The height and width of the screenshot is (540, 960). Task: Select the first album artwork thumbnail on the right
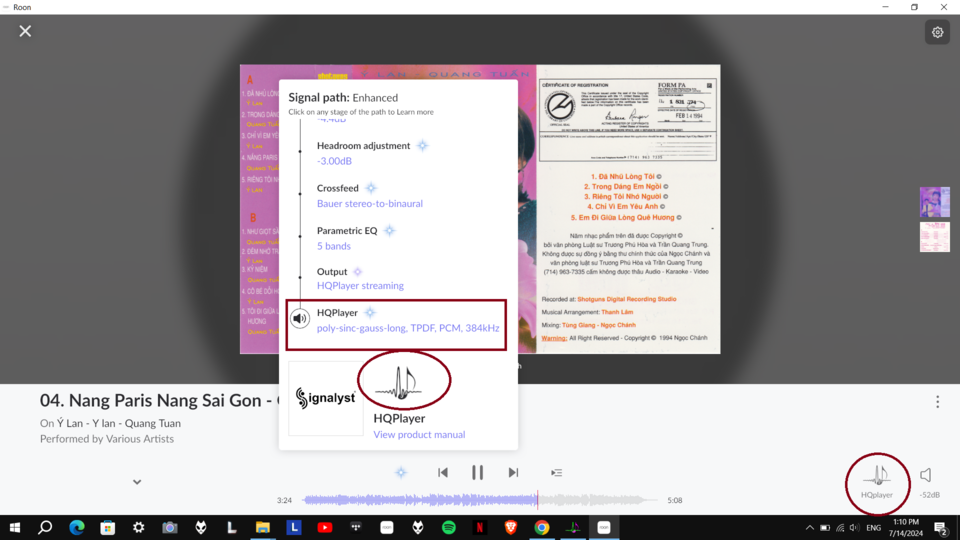point(935,202)
